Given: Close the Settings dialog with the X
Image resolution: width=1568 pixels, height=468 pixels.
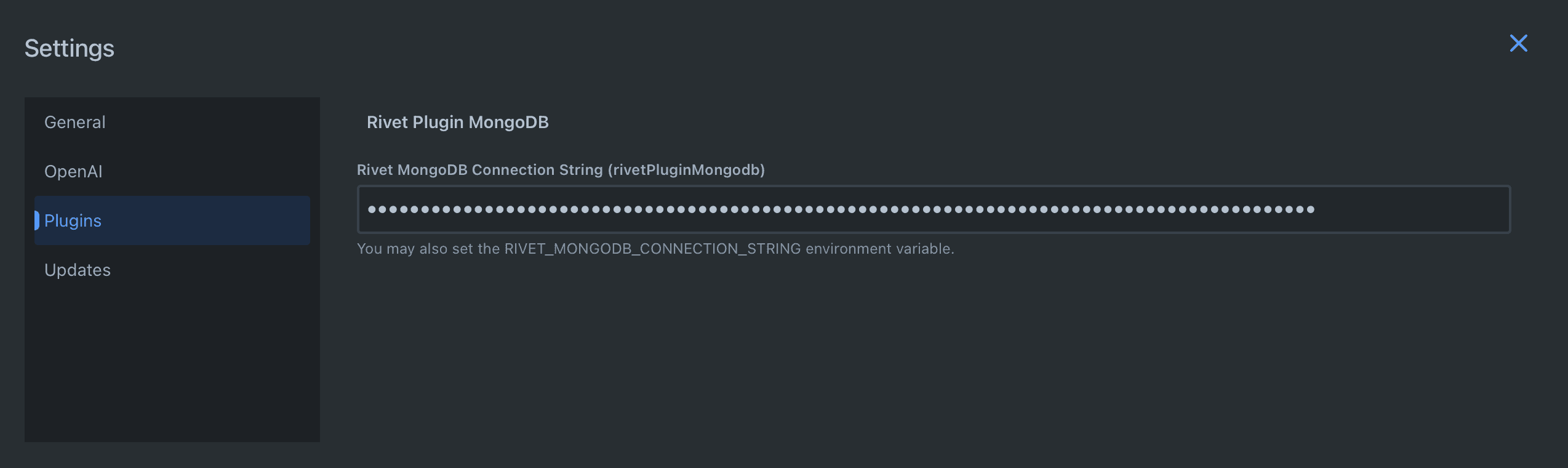Looking at the screenshot, I should 1518,43.
